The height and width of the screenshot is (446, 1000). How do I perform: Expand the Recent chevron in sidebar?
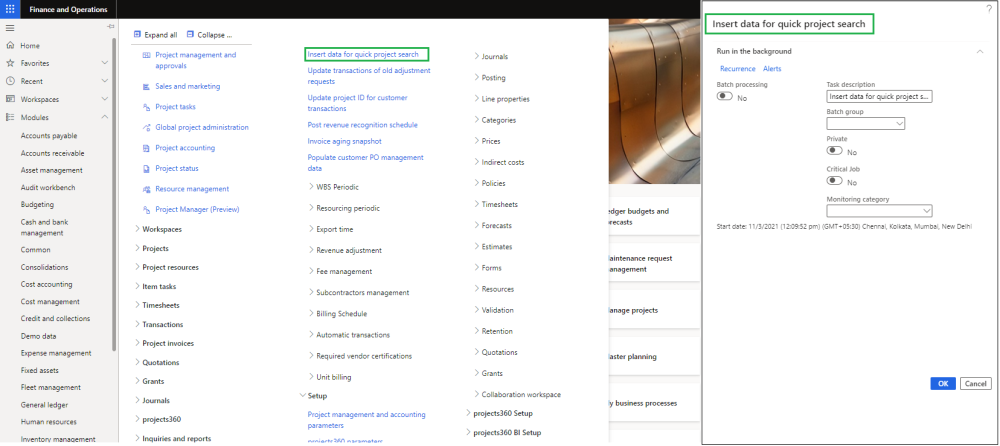coord(105,81)
